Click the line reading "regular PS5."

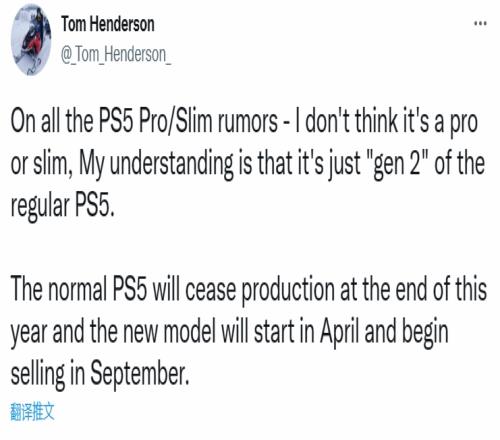coord(63,207)
